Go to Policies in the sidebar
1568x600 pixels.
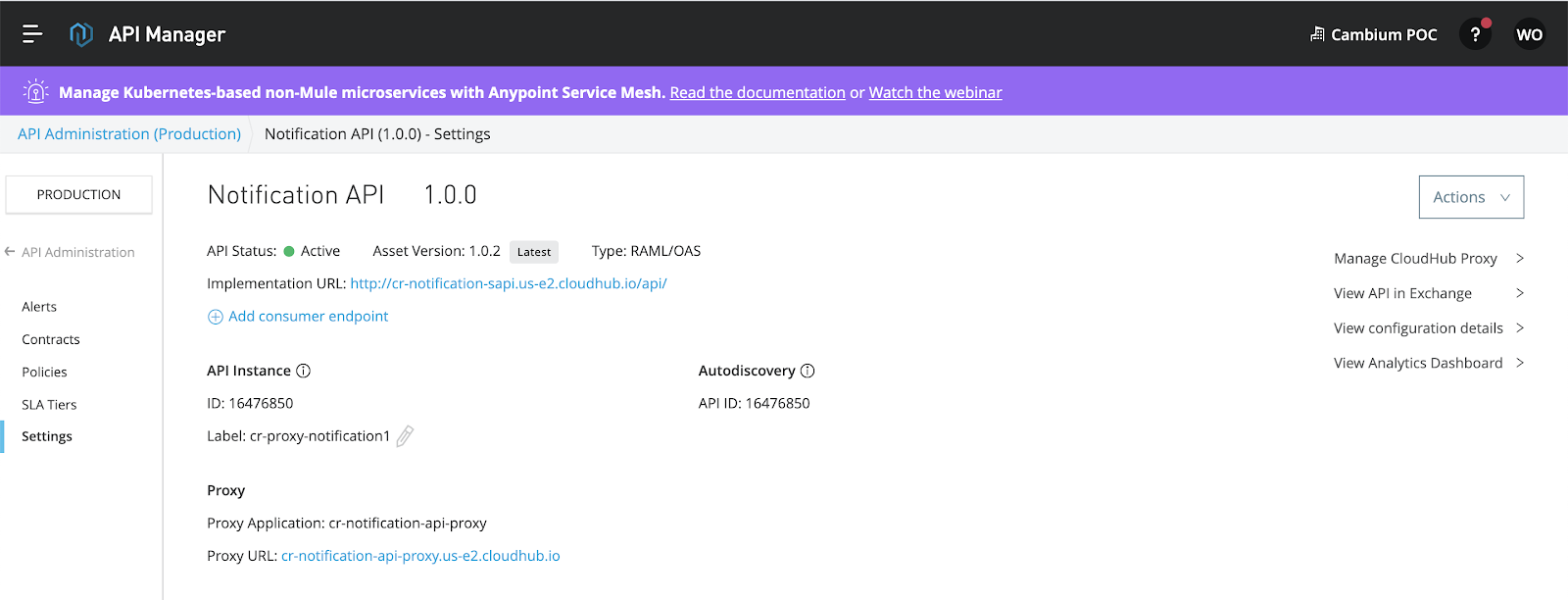[45, 373]
